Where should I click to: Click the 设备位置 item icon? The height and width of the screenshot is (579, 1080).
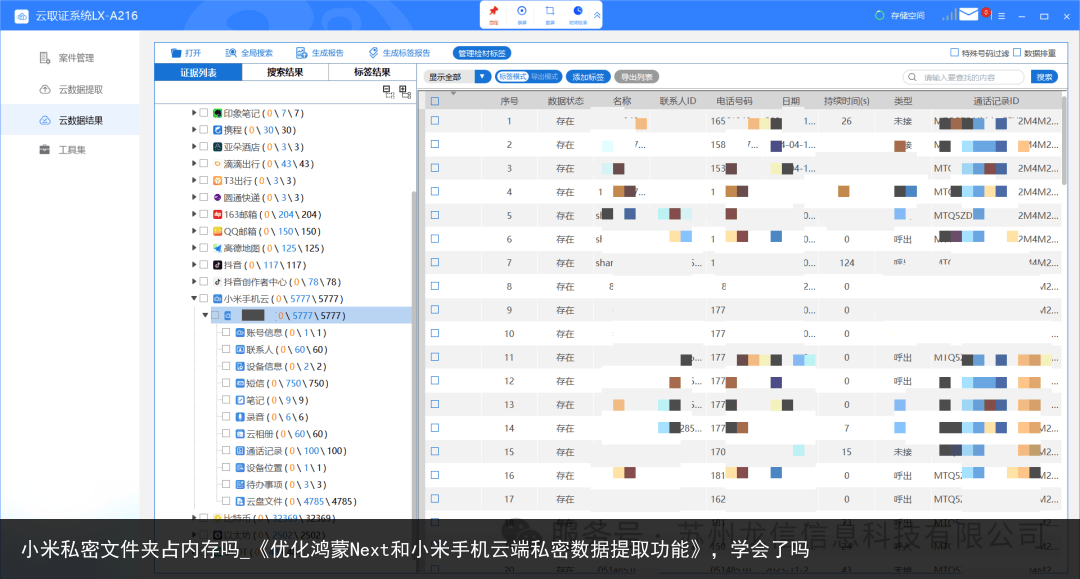240,467
